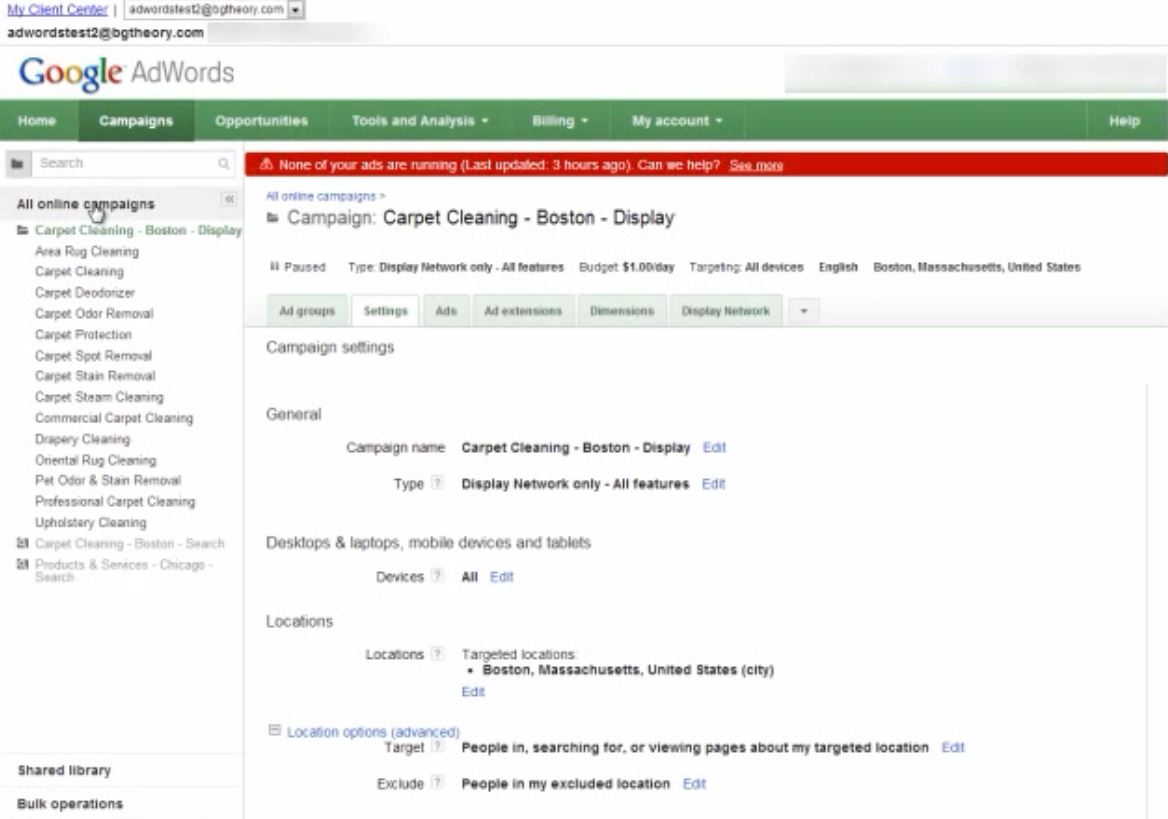1168x819 pixels.
Task: Collapse Location options with the minus icon
Action: click(x=274, y=730)
